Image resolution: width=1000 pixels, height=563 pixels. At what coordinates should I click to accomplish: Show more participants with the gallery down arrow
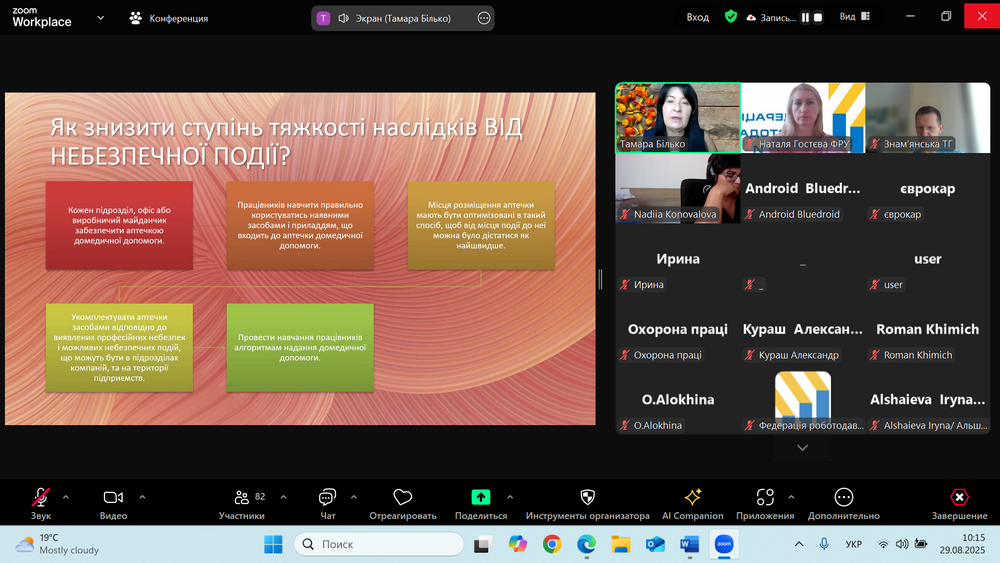[x=802, y=448]
